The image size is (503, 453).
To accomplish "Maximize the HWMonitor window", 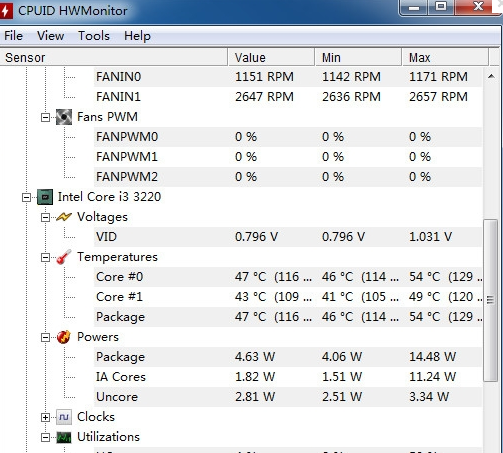I will [x=441, y=7].
